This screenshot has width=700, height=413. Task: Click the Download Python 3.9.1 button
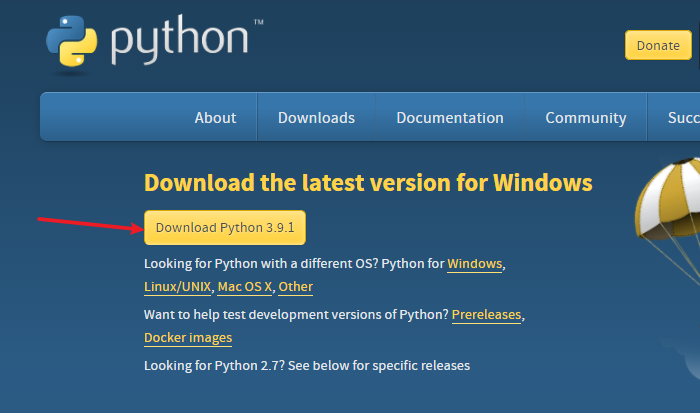(x=225, y=228)
